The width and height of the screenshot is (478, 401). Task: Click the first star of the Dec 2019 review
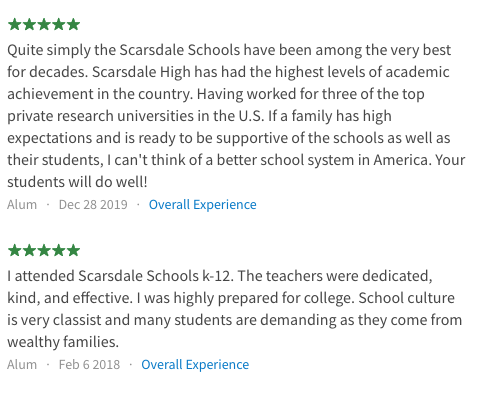(14, 25)
